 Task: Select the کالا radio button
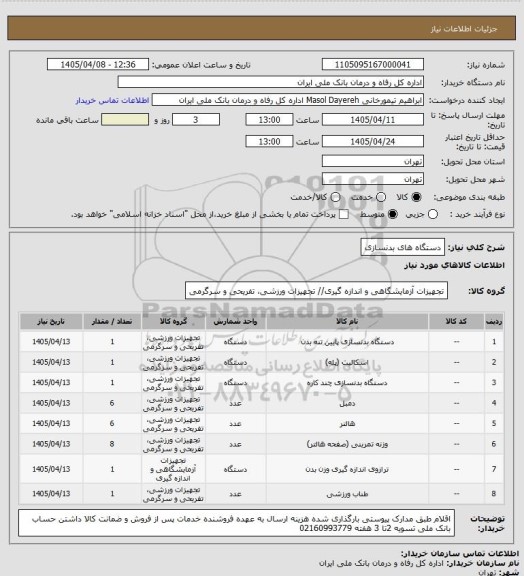416,197
